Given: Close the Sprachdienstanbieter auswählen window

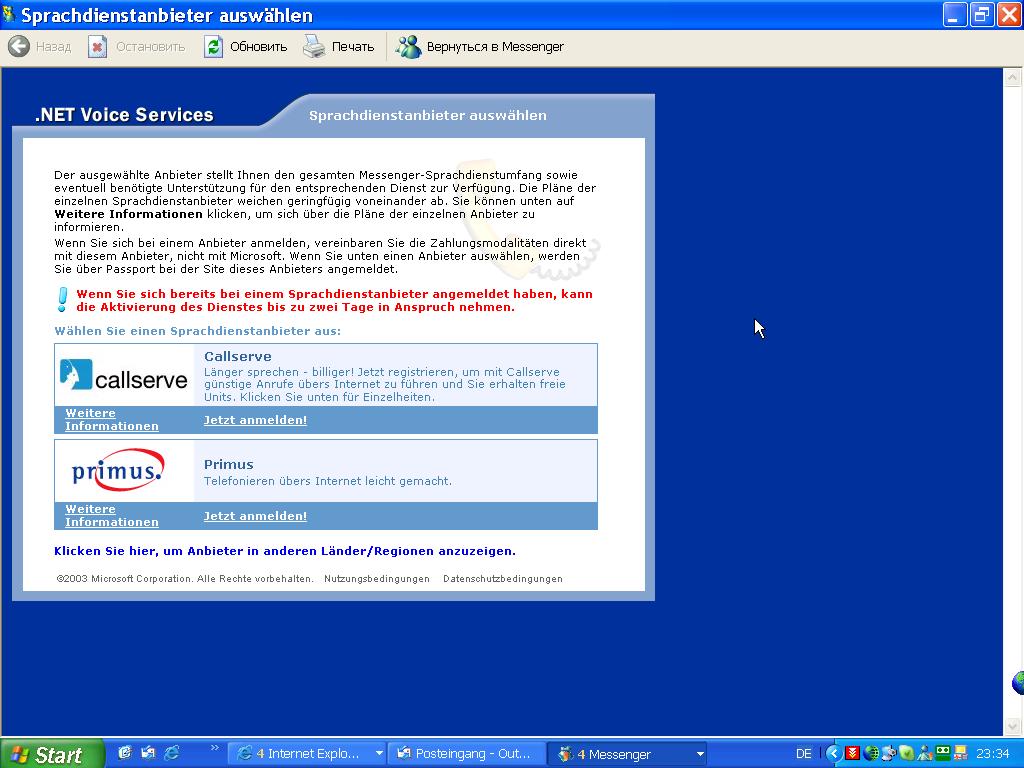Looking at the screenshot, I should 1009,15.
